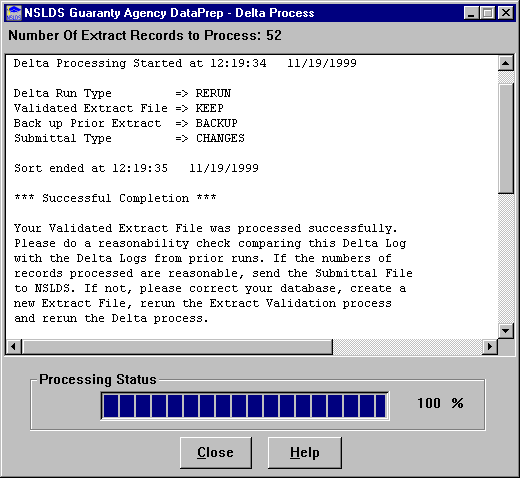Click the window title "Delta Process" text
Viewport: 520px width, 478px height.
275,13
